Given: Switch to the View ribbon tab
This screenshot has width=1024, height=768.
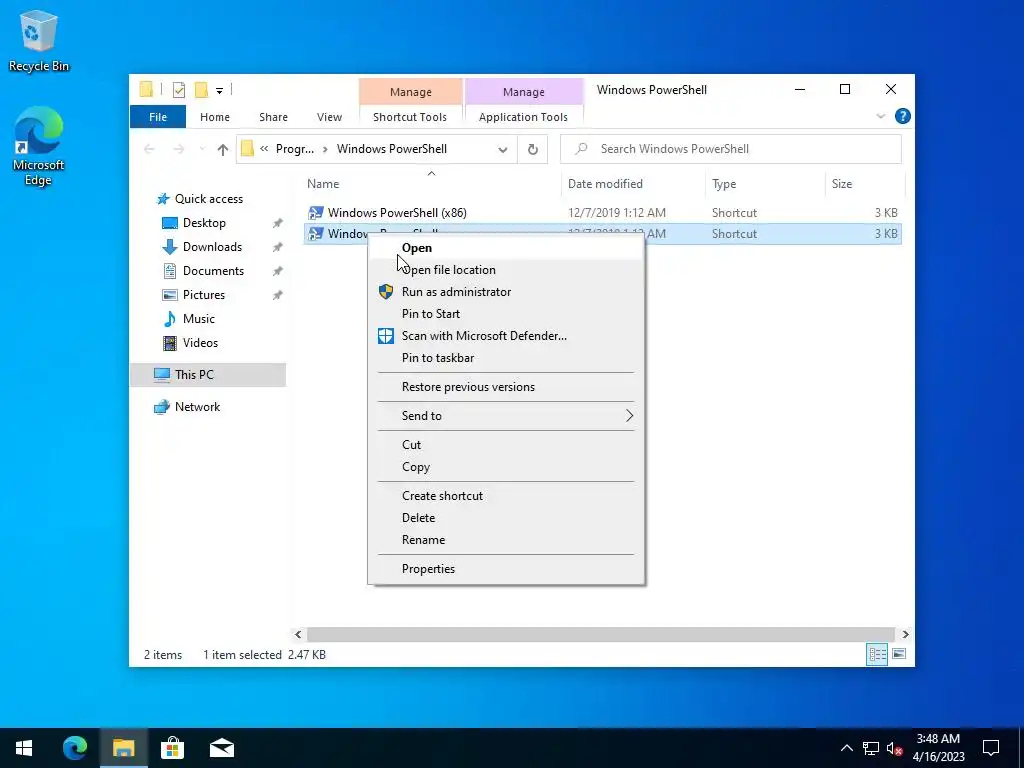Looking at the screenshot, I should pyautogui.click(x=329, y=117).
